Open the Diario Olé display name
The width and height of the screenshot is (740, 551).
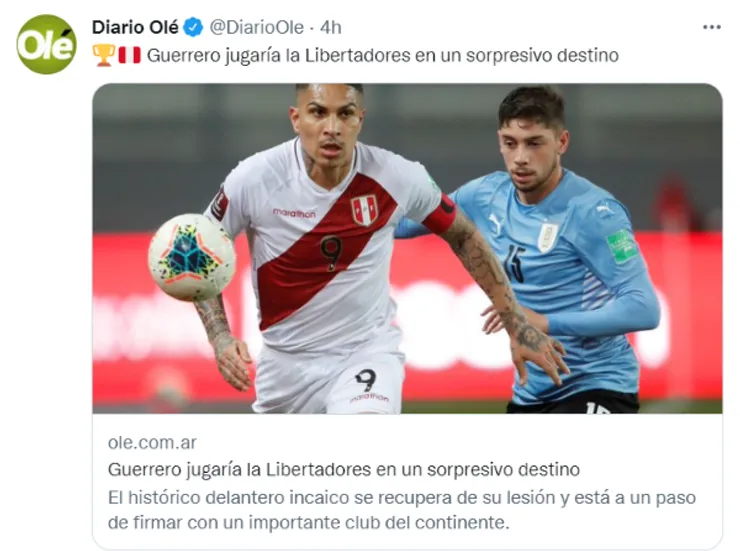(135, 27)
